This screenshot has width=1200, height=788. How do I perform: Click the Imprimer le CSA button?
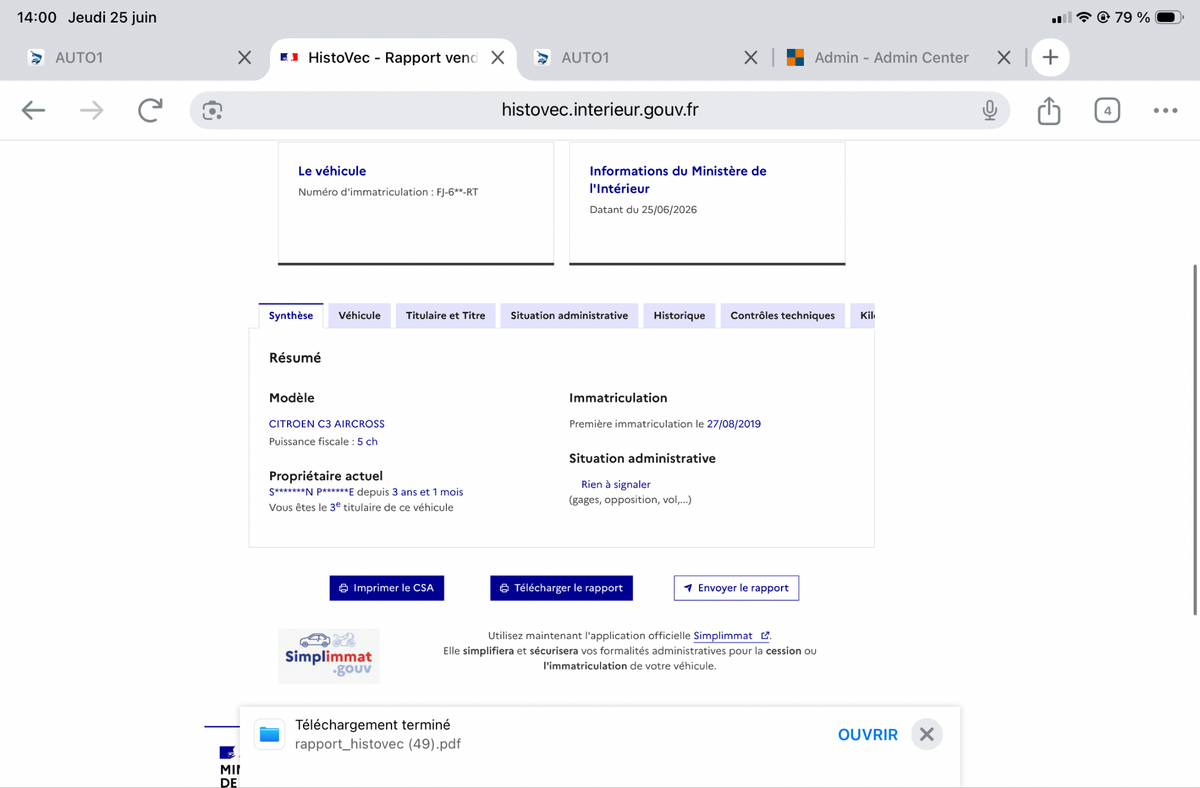(386, 588)
